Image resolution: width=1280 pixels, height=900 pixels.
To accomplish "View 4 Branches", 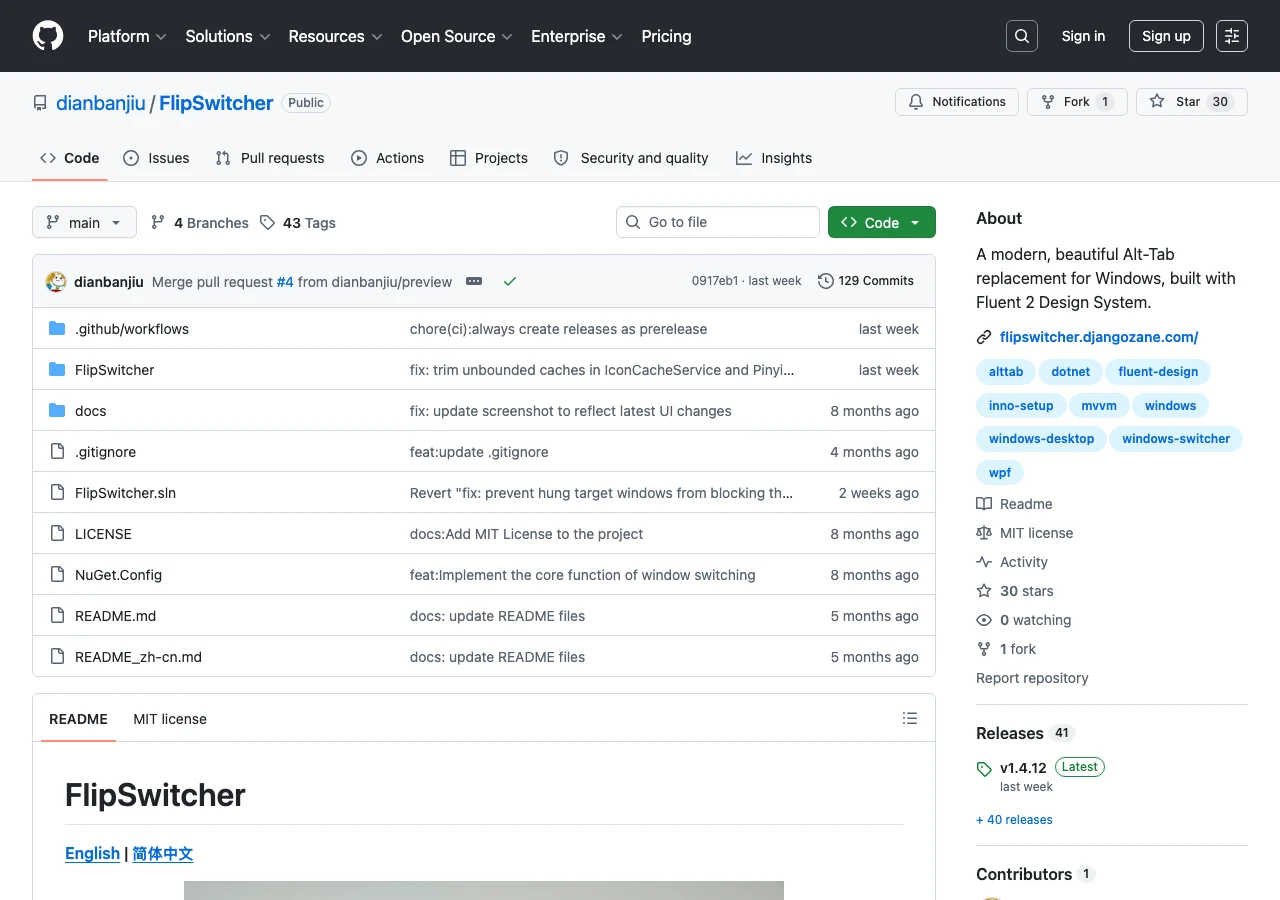I will pyautogui.click(x=200, y=223).
